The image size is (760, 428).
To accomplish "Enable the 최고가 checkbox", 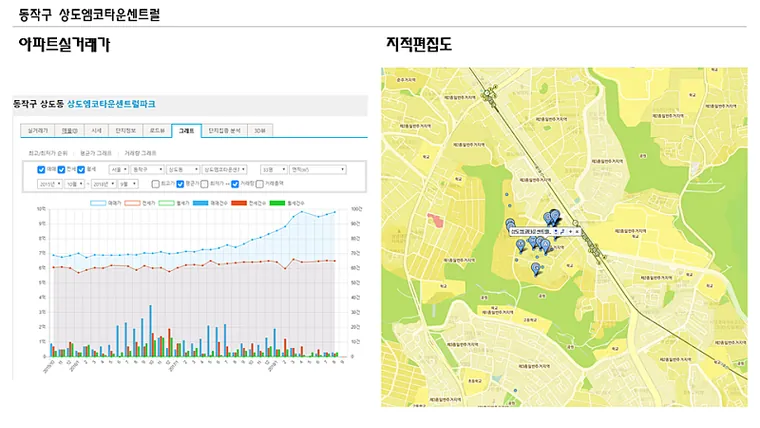I will click(155, 184).
